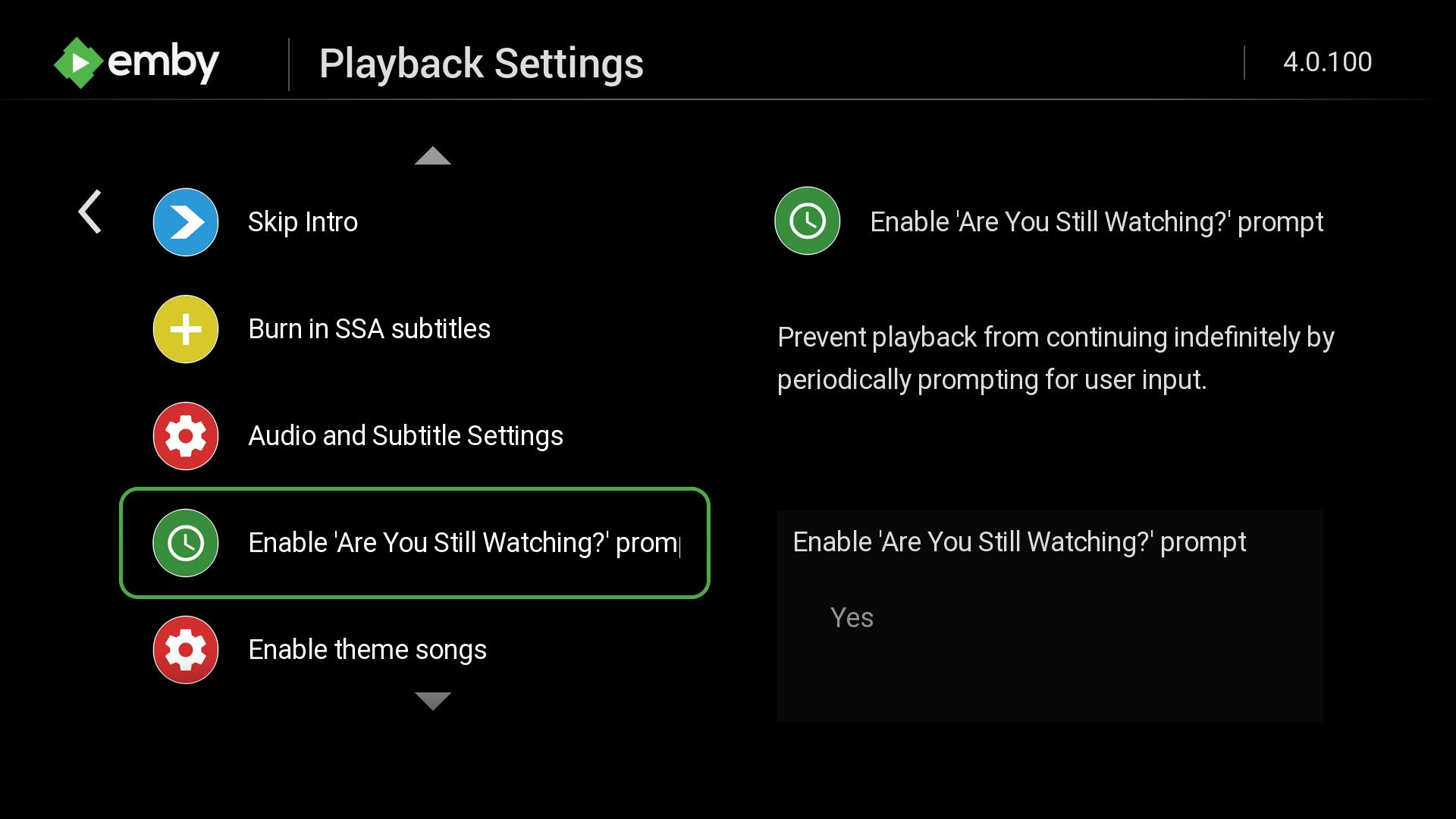
Task: Click the Audio and Subtitle Settings gear icon
Action: [186, 436]
